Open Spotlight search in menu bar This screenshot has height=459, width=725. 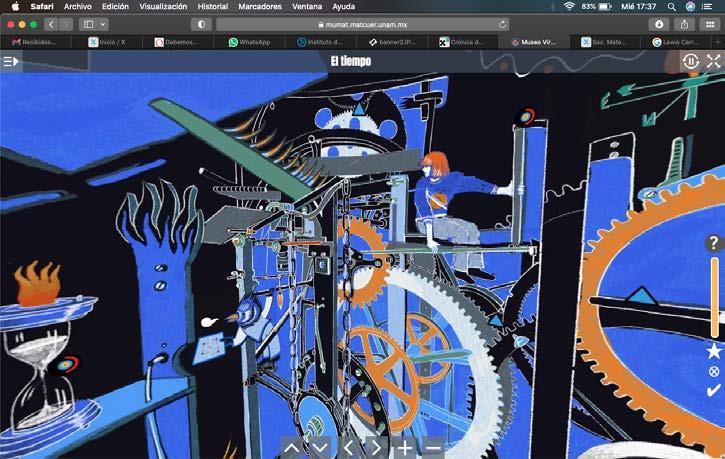[671, 6]
